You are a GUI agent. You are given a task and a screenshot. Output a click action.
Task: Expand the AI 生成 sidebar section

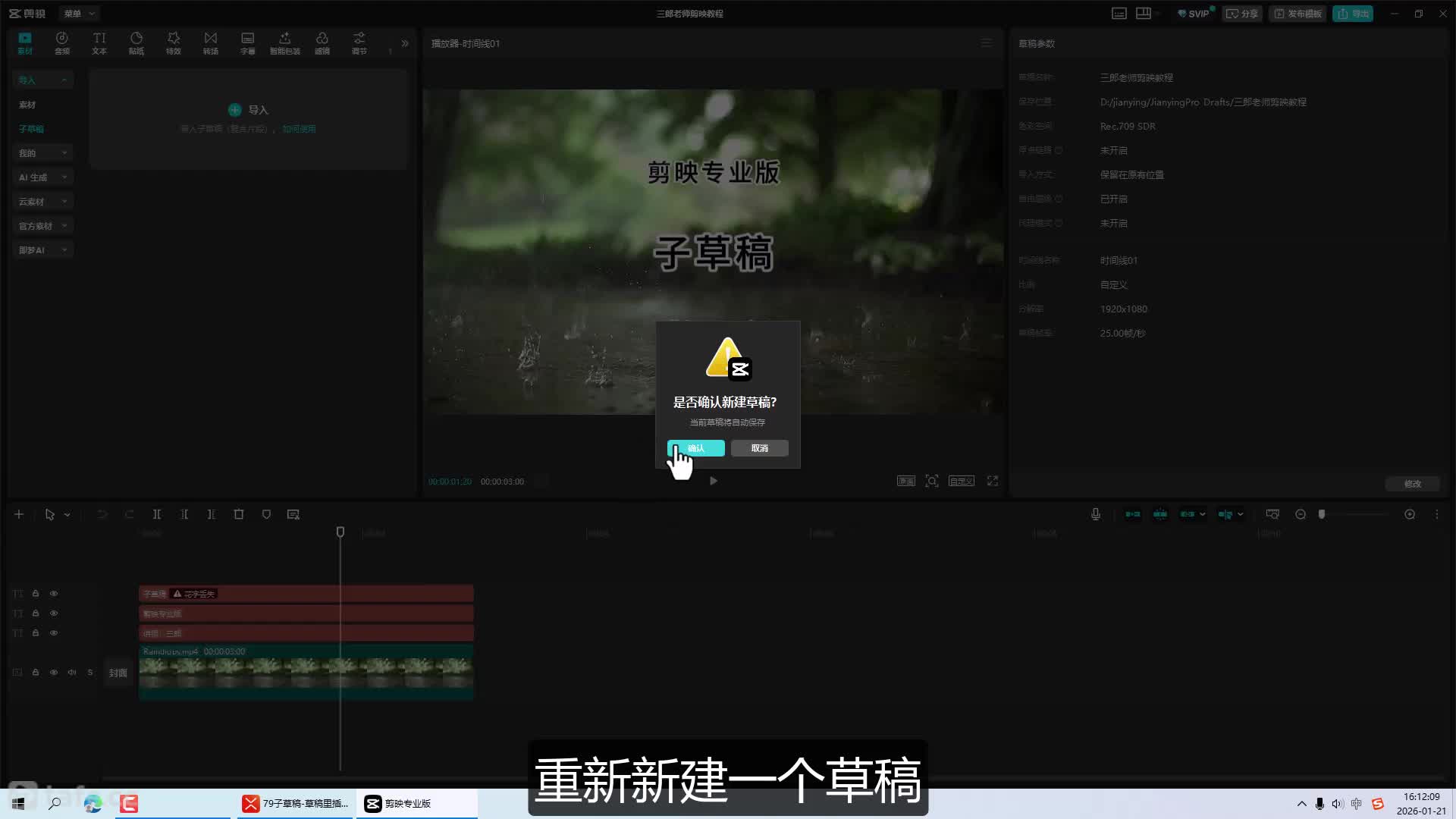pyautogui.click(x=42, y=177)
